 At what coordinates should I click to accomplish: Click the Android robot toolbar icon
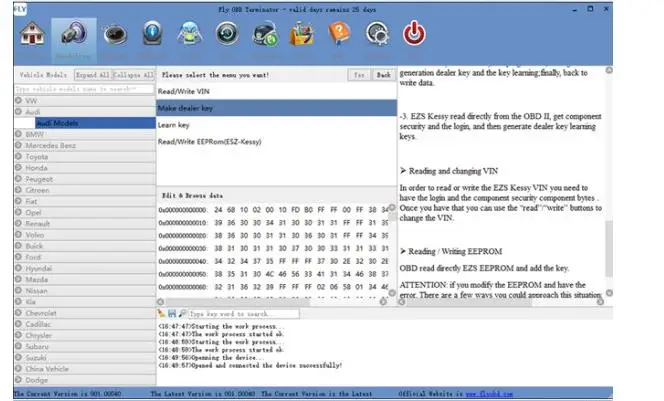click(189, 34)
